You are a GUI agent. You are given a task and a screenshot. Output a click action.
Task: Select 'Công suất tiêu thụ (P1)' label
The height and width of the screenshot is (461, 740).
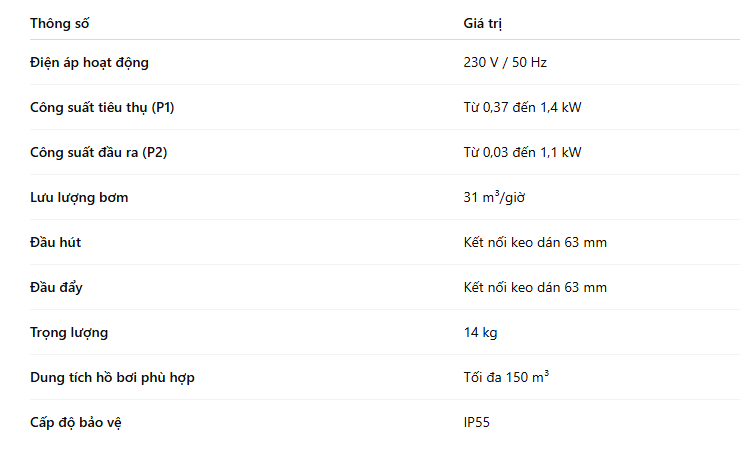[102, 108]
